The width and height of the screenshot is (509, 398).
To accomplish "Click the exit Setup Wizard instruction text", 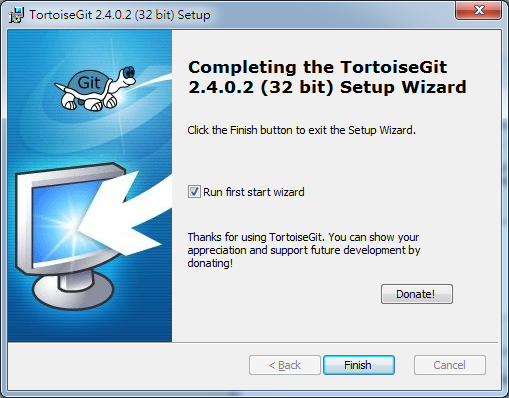I will [301, 130].
